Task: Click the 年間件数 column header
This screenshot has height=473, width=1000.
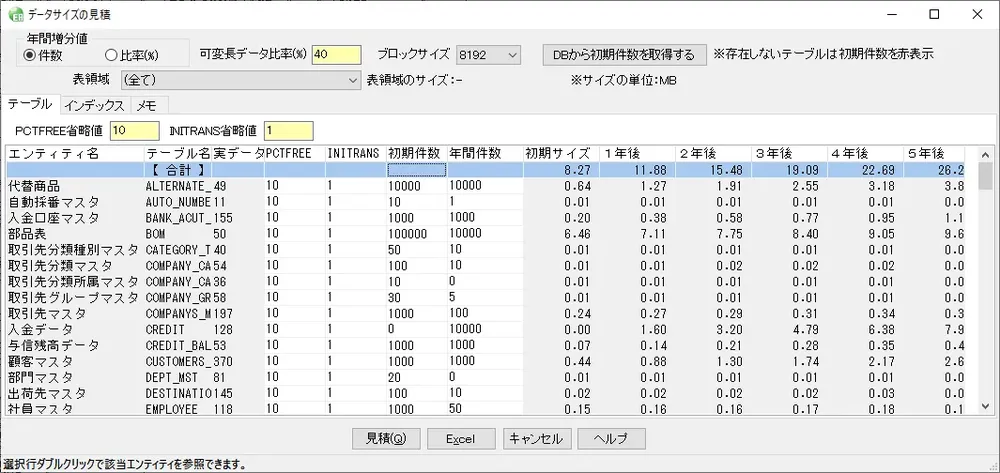Action: pos(485,154)
